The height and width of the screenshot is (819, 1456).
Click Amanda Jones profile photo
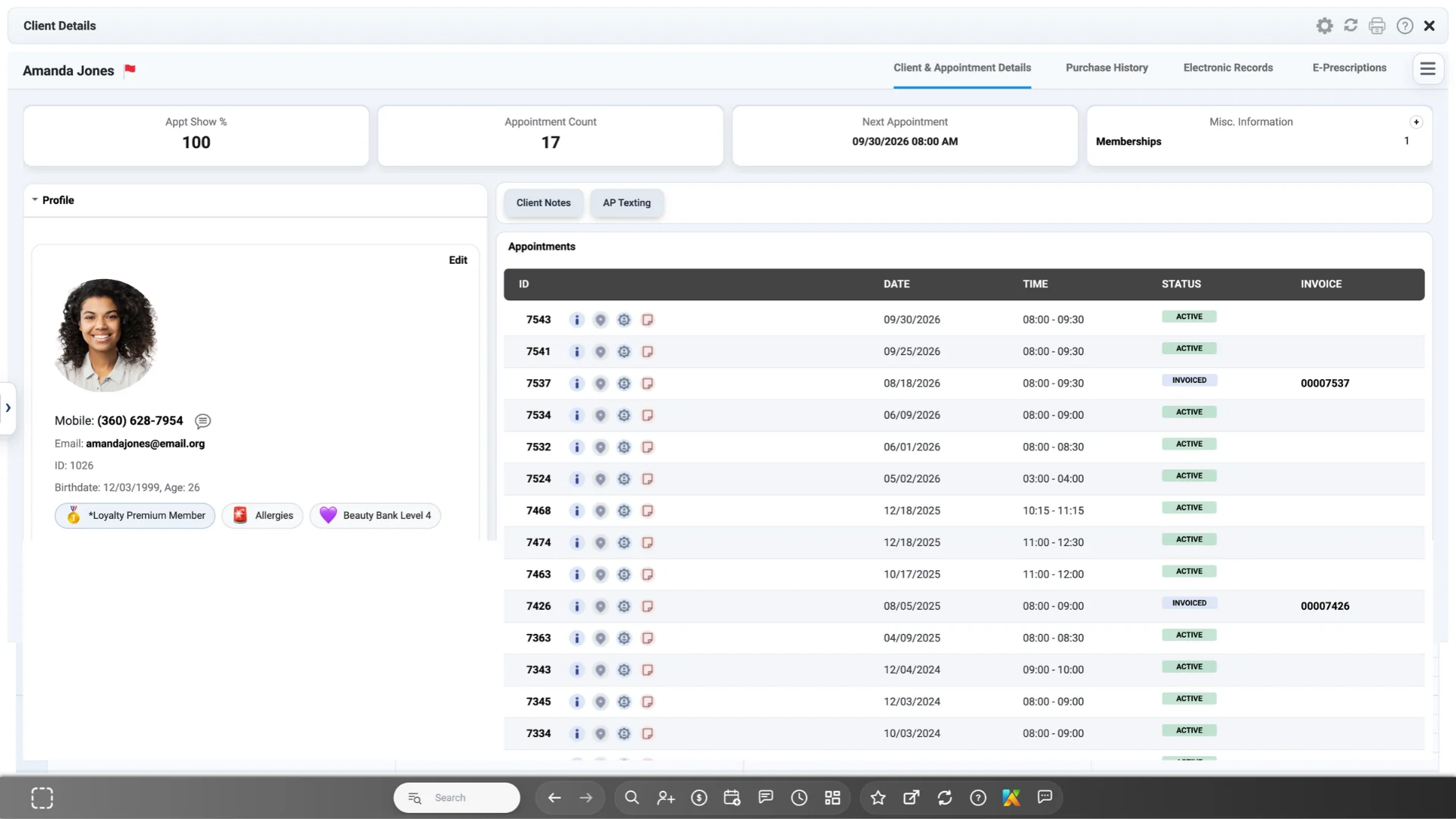pyautogui.click(x=106, y=335)
